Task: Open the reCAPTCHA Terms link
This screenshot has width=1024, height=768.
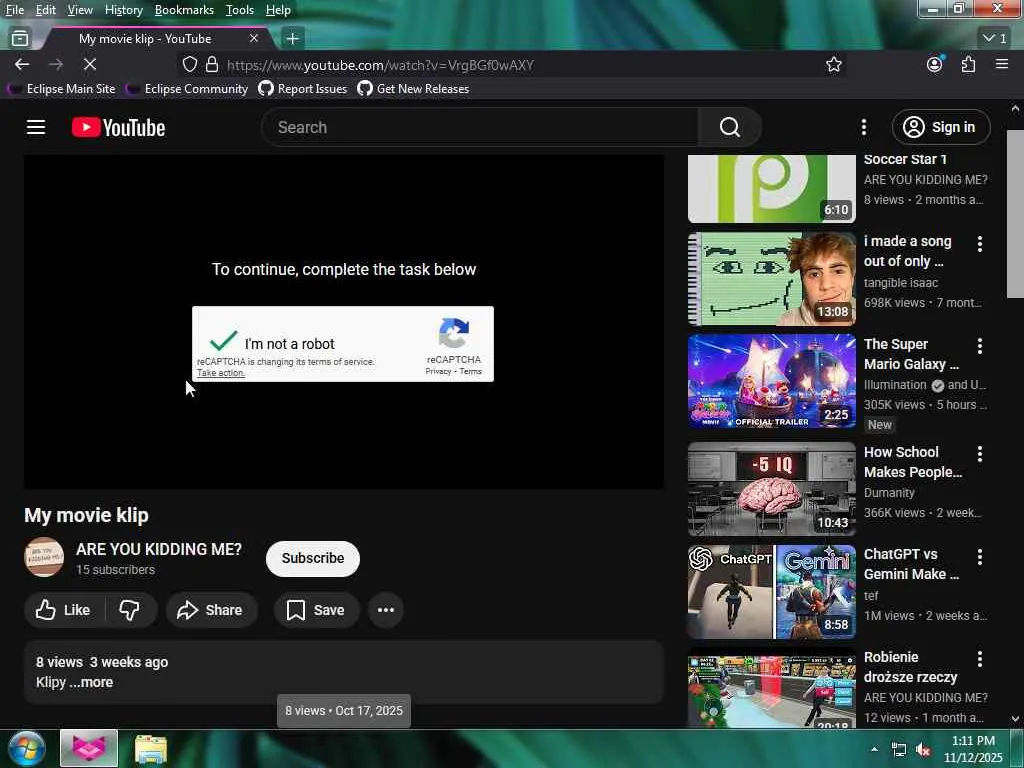Action: [470, 372]
